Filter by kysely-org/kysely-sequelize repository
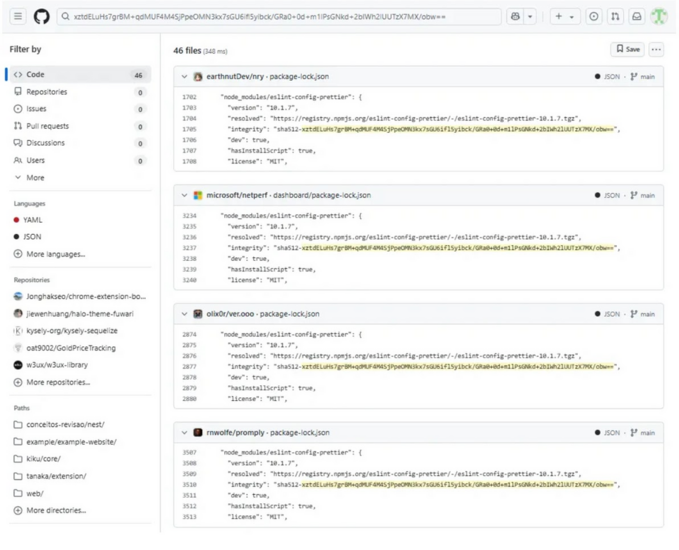This screenshot has height=550, width=679. [x=80, y=331]
